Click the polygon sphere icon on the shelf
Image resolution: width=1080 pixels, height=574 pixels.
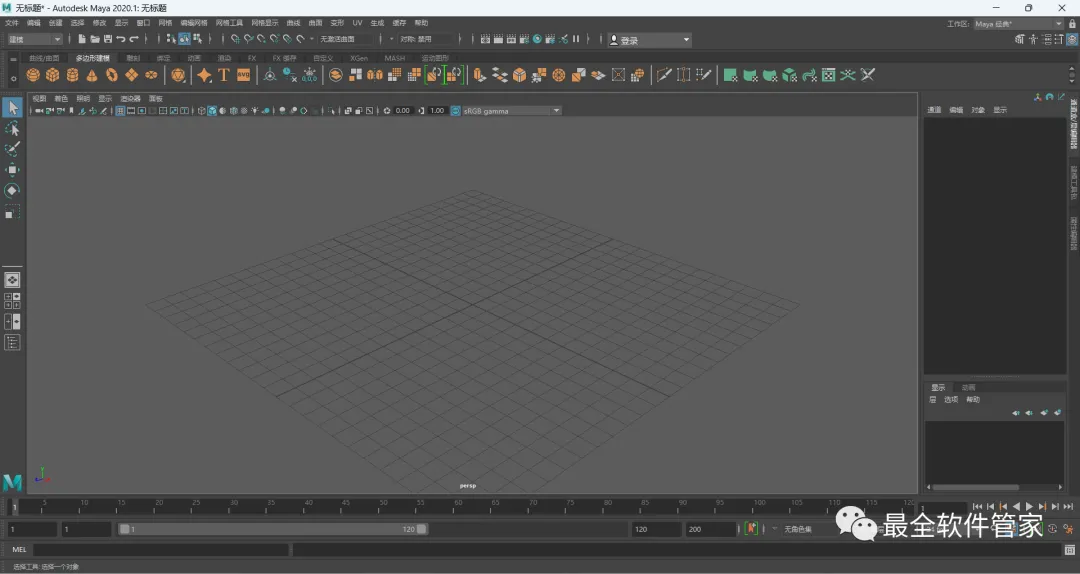[33, 75]
